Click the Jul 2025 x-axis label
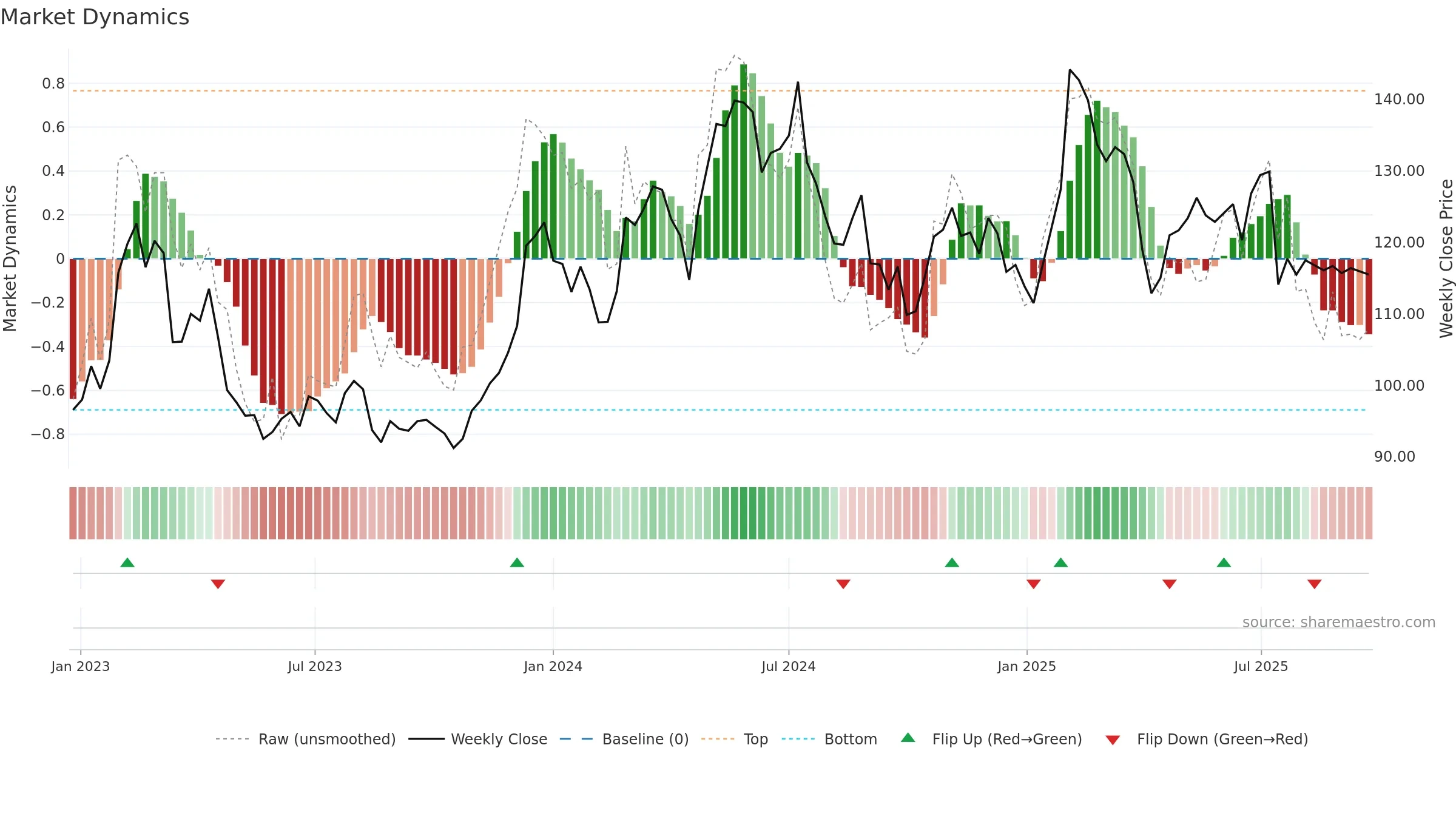 1261,667
